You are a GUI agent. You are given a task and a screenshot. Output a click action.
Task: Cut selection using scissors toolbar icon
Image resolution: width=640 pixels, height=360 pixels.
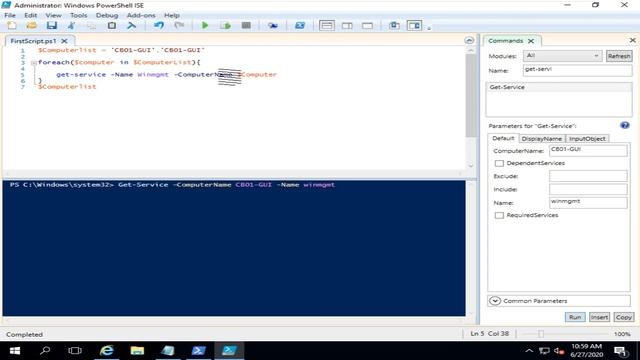click(71, 25)
